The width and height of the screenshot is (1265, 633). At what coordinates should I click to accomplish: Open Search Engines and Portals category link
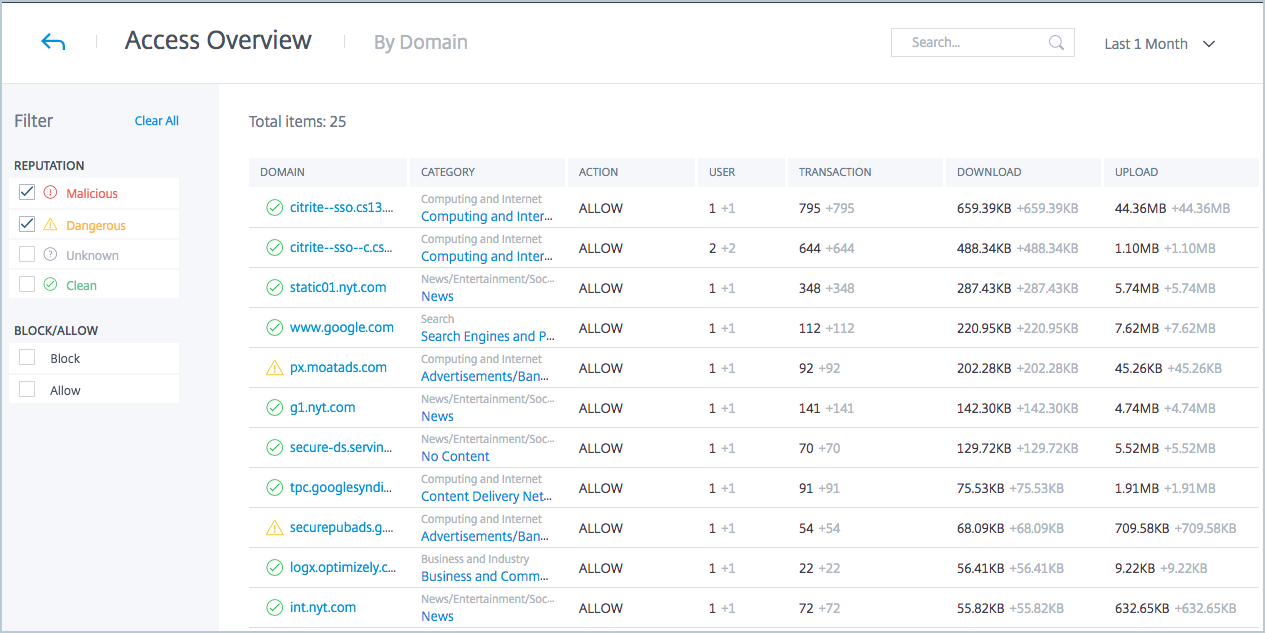[x=487, y=336]
